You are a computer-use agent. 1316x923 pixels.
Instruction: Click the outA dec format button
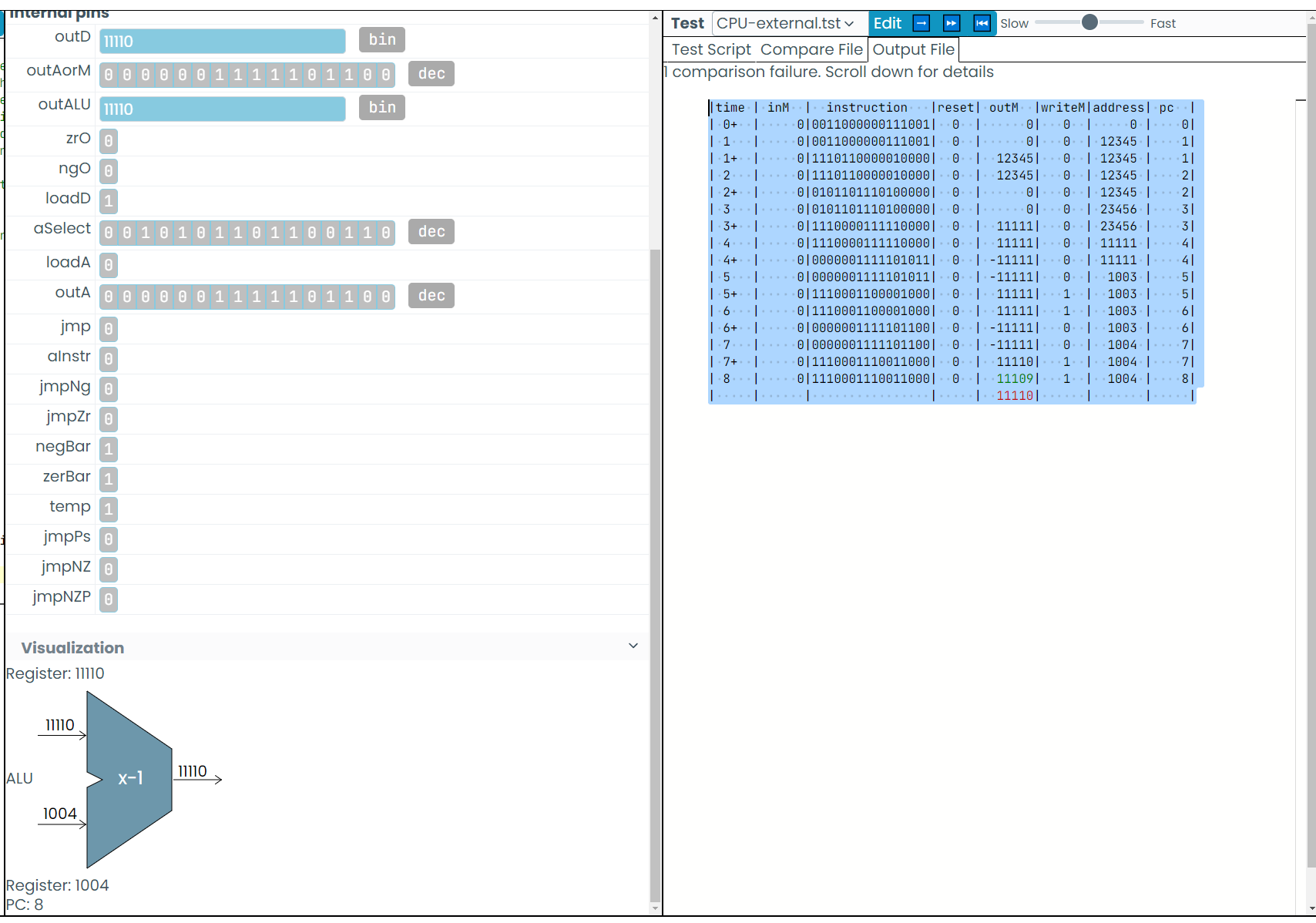[431, 296]
